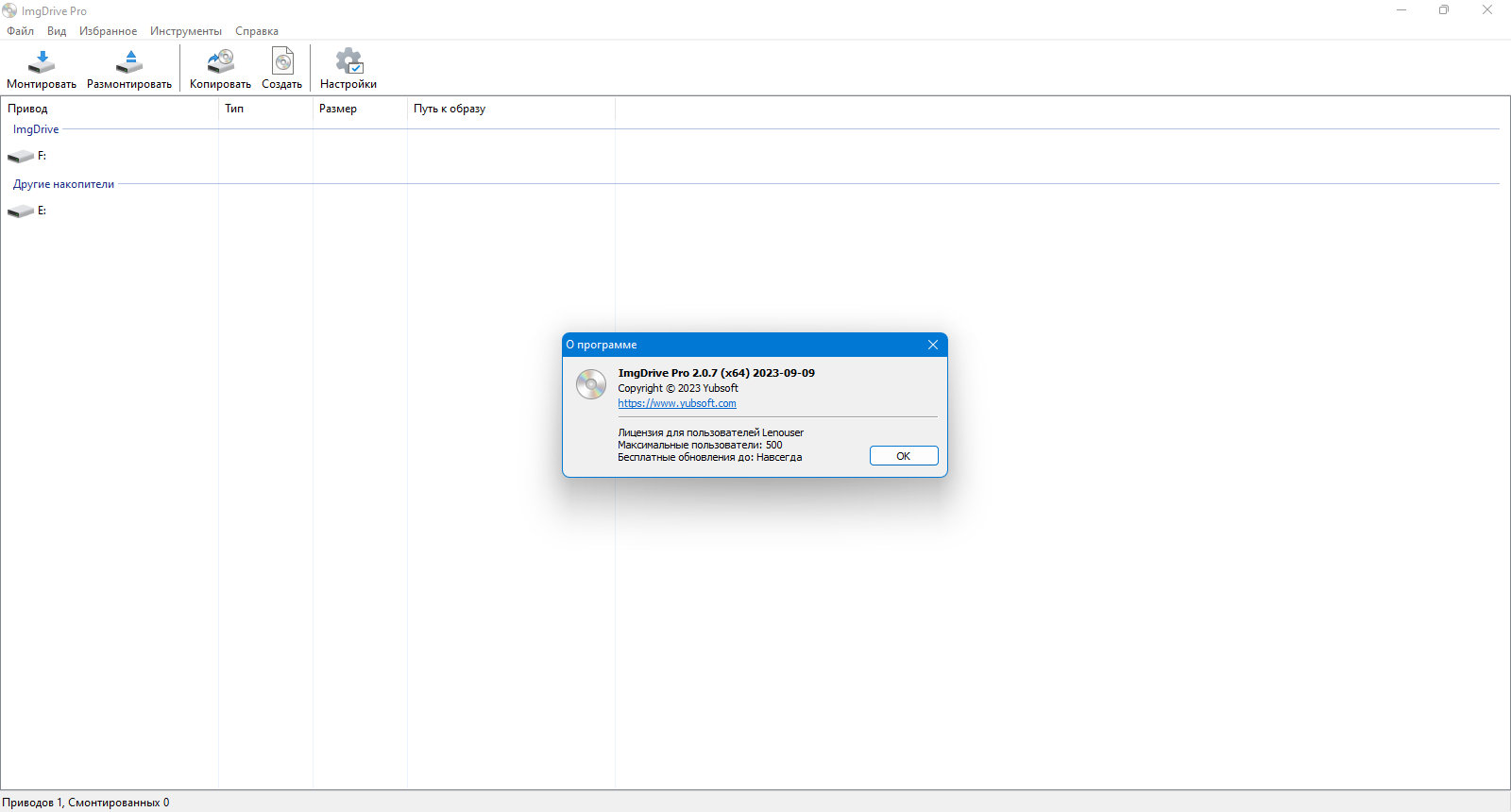This screenshot has width=1511, height=812.
Task: Click the Copyright 2023 Yubsoft text
Action: (678, 388)
